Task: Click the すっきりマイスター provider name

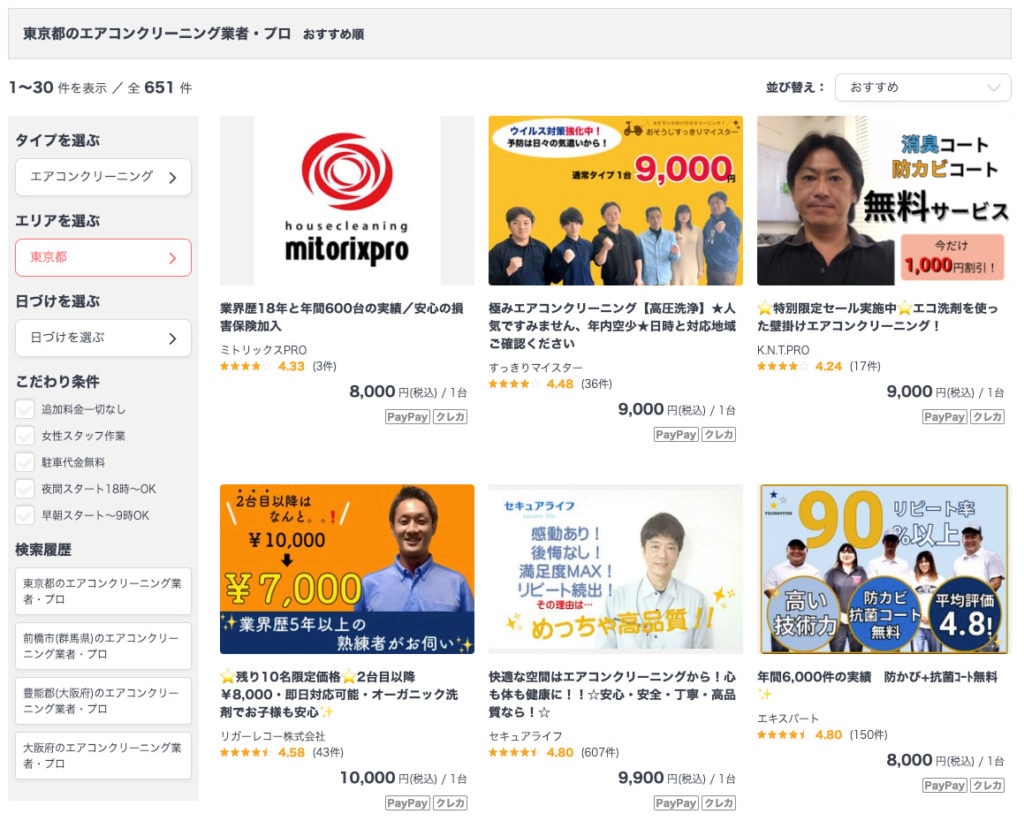Action: pos(536,368)
